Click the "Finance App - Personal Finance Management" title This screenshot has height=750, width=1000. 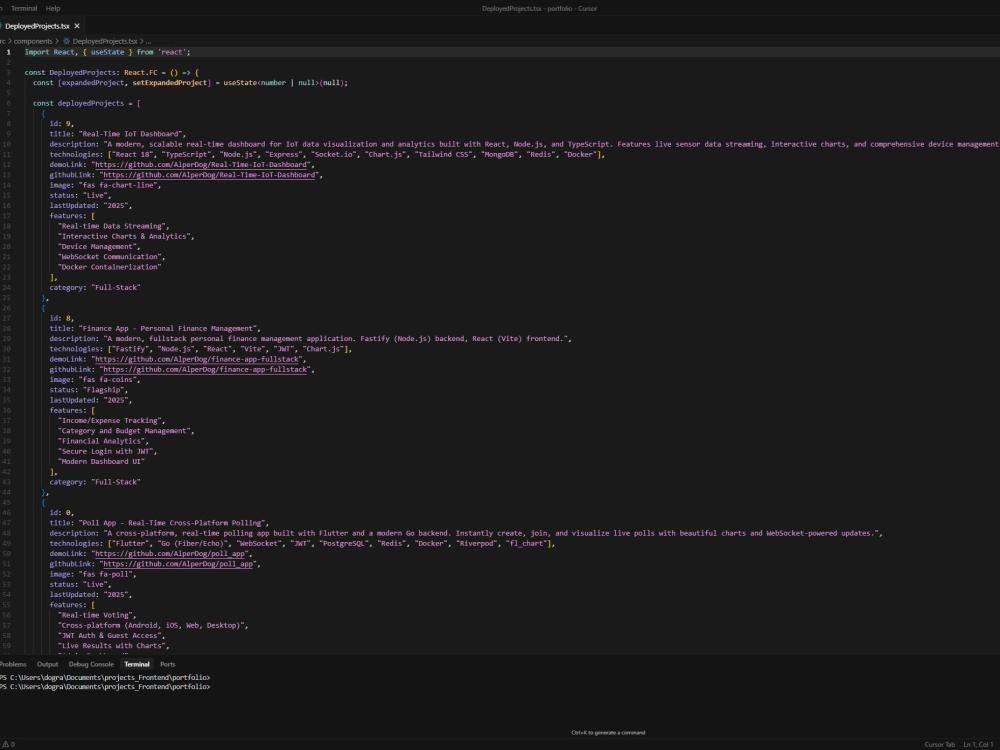[x=169, y=328]
